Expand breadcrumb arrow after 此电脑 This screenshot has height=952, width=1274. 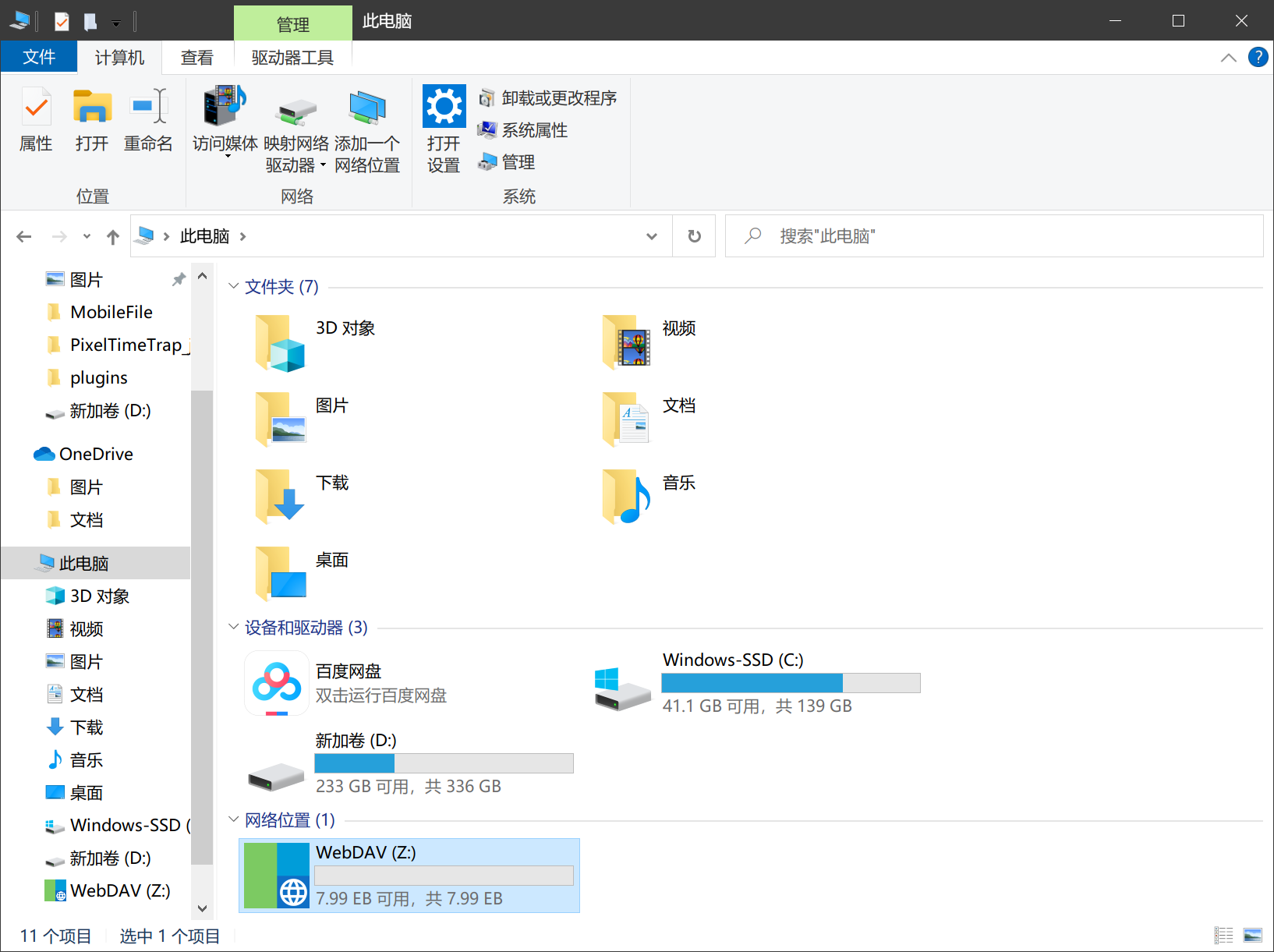243,236
